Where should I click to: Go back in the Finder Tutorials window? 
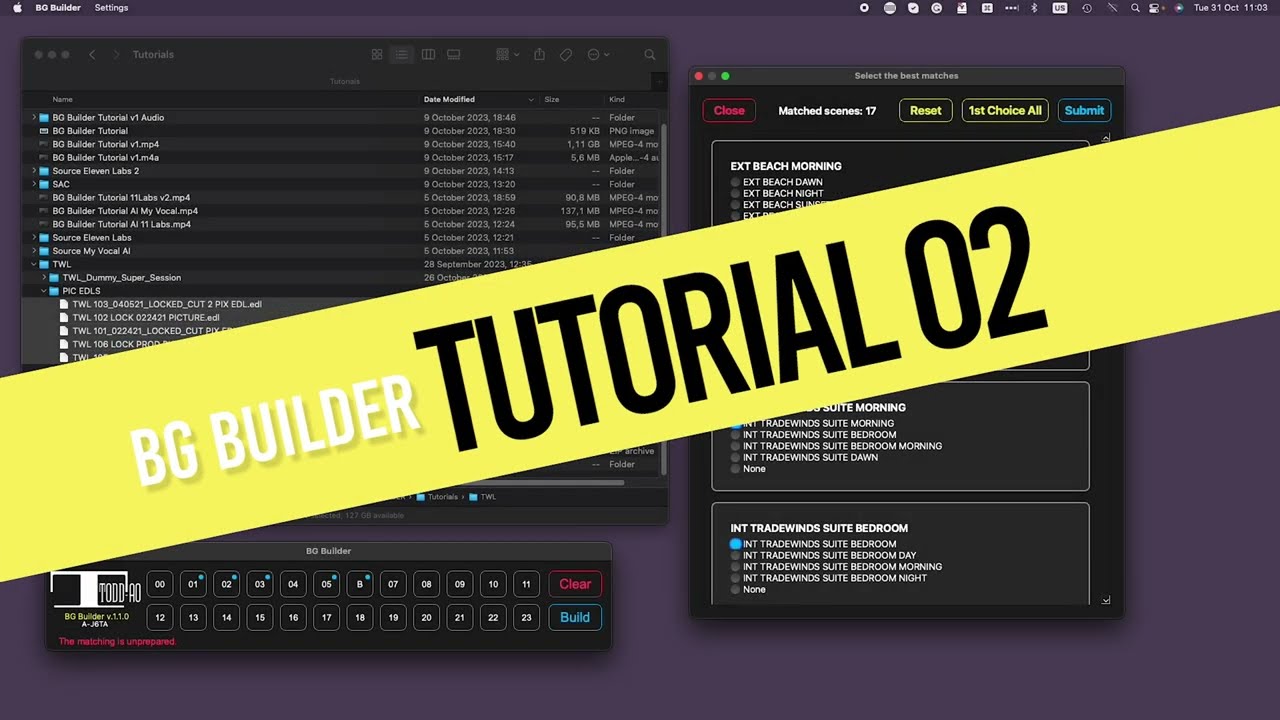pos(92,55)
